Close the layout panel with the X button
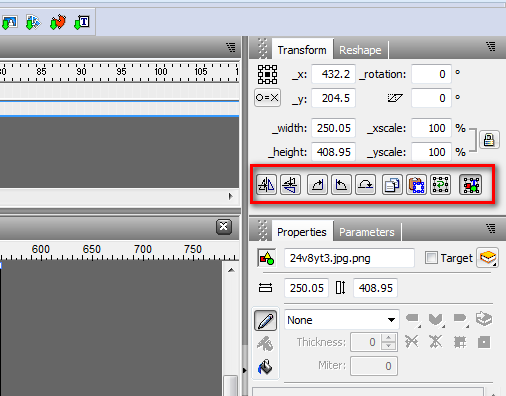 coord(224,227)
